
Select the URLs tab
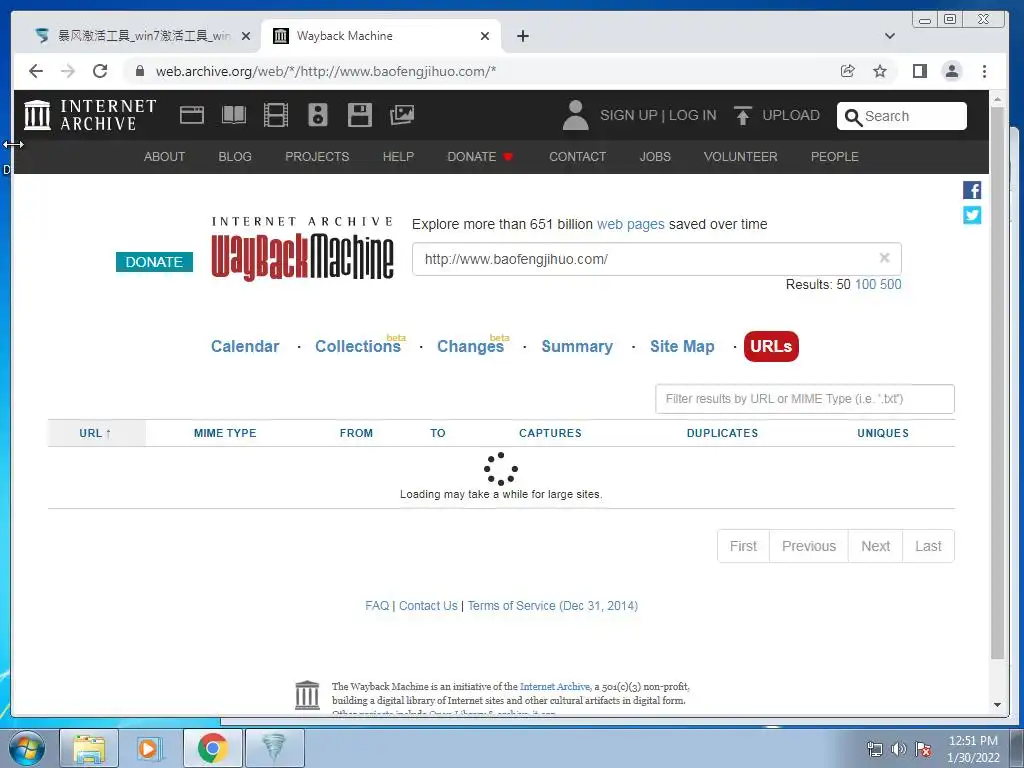[x=771, y=346]
